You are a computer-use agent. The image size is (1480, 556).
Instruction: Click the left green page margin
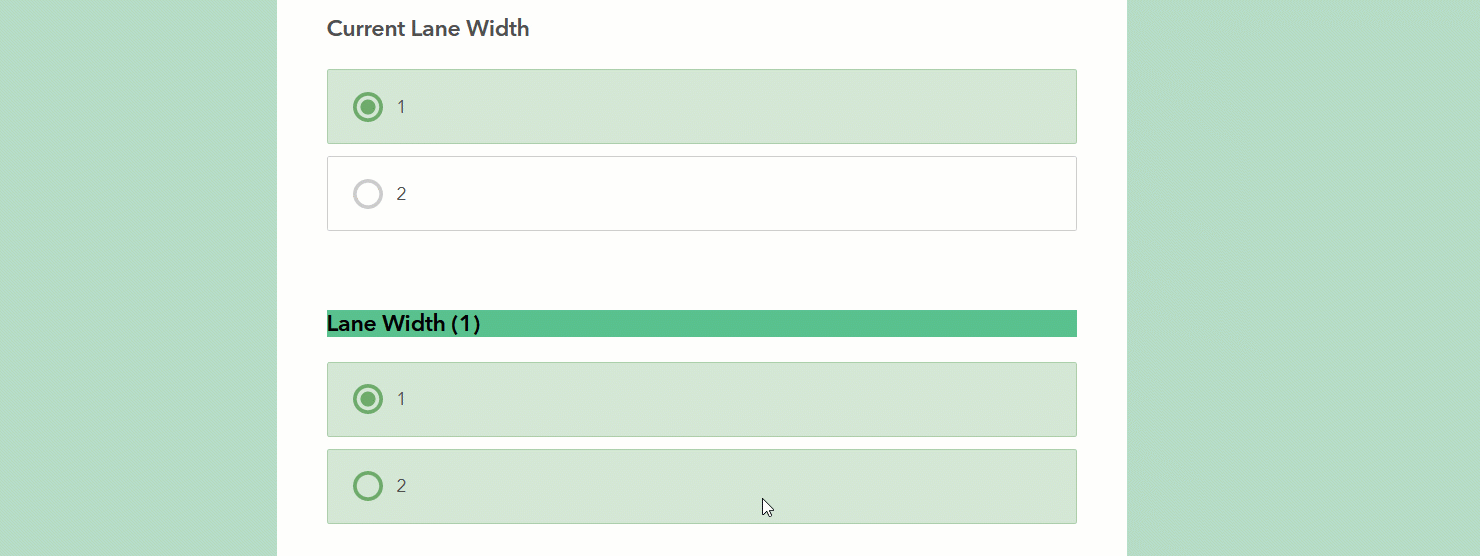tap(138, 278)
